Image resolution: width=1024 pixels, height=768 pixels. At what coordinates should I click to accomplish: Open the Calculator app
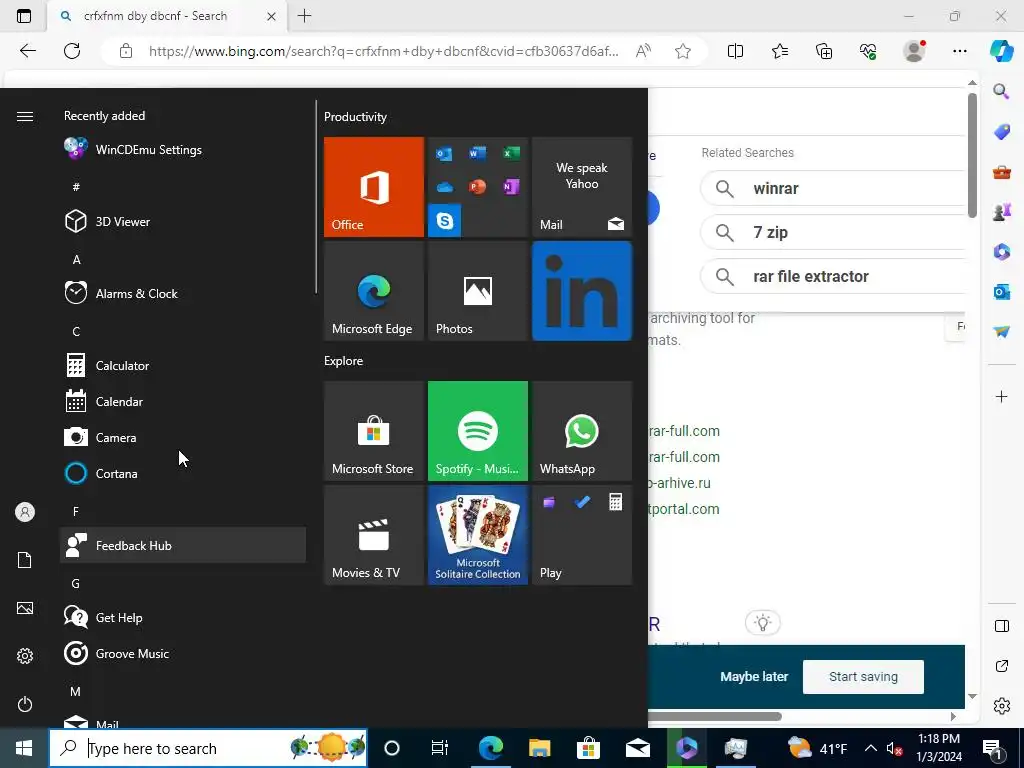[183, 366]
